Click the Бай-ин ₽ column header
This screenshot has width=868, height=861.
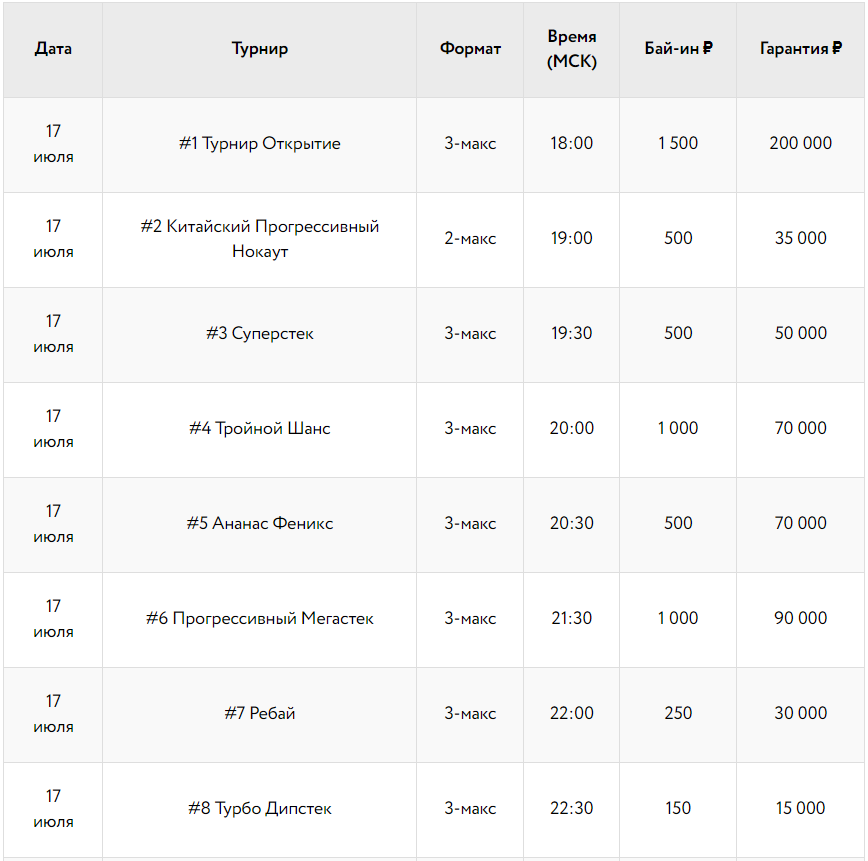coord(678,49)
